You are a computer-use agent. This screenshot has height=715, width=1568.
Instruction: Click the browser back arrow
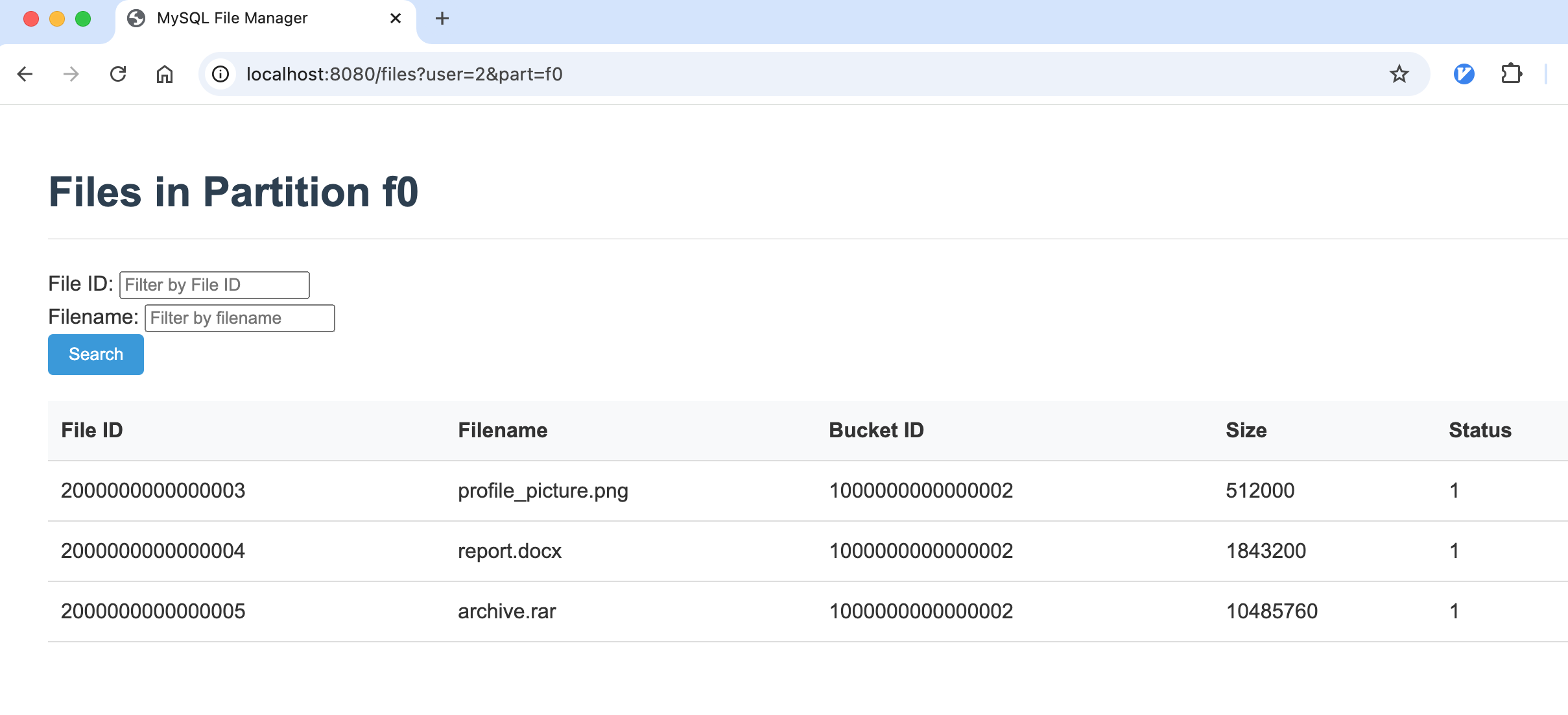click(x=25, y=74)
